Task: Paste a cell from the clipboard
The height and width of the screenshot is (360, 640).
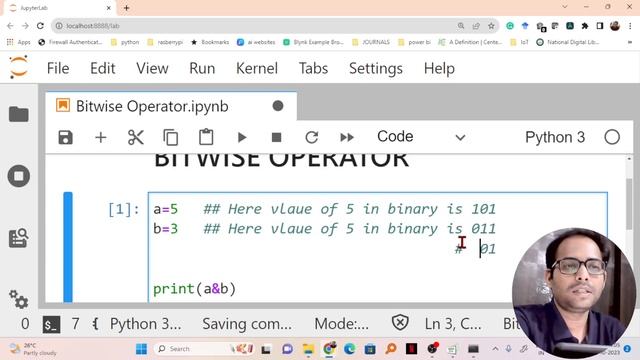Action: (x=206, y=137)
